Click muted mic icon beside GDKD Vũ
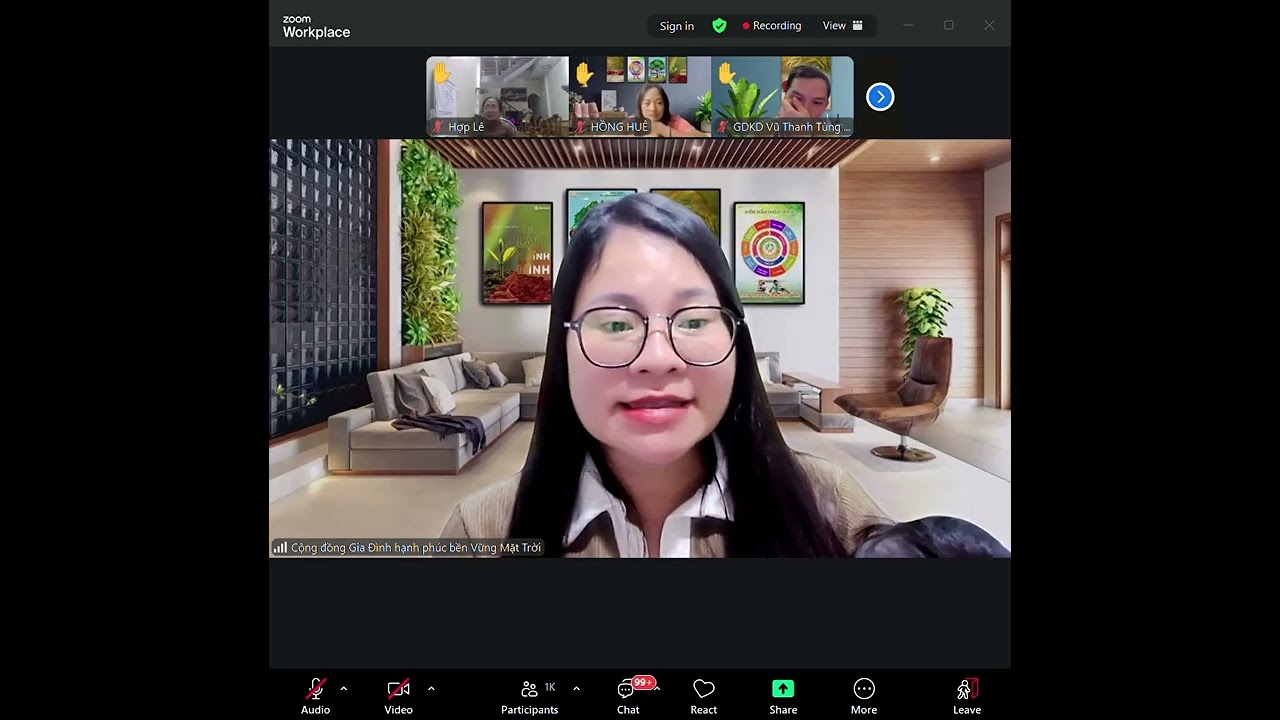This screenshot has width=1280, height=720. (x=723, y=127)
